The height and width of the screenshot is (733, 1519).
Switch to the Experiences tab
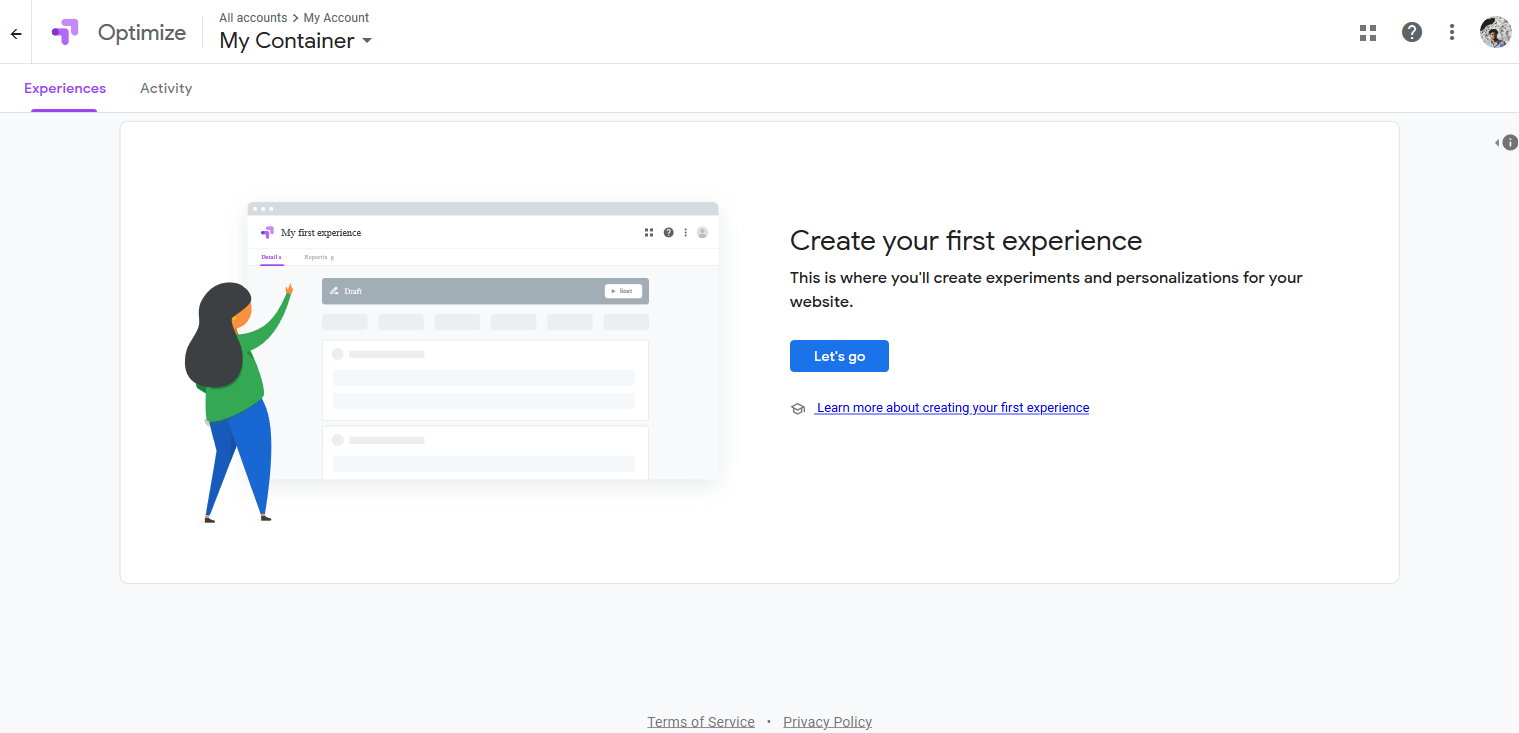65,88
